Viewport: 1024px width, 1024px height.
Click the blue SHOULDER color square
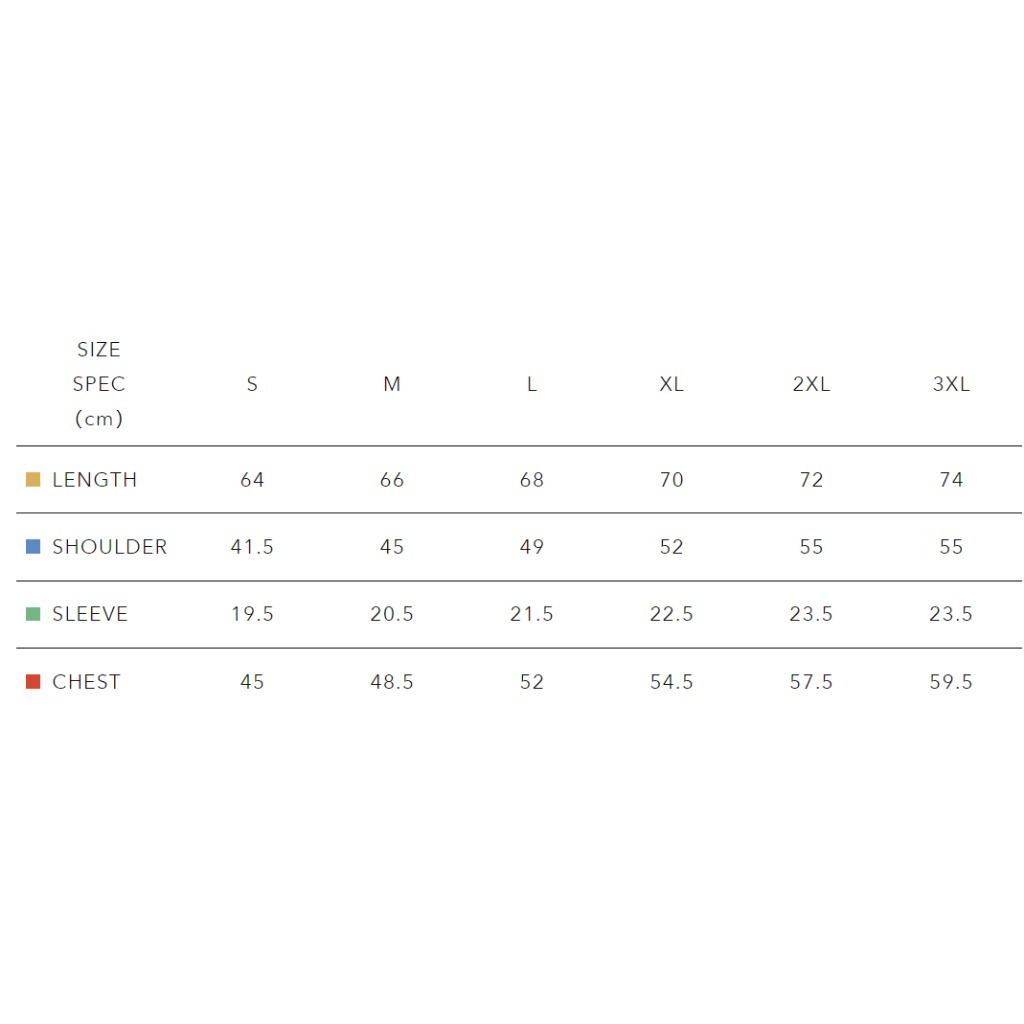[x=33, y=547]
